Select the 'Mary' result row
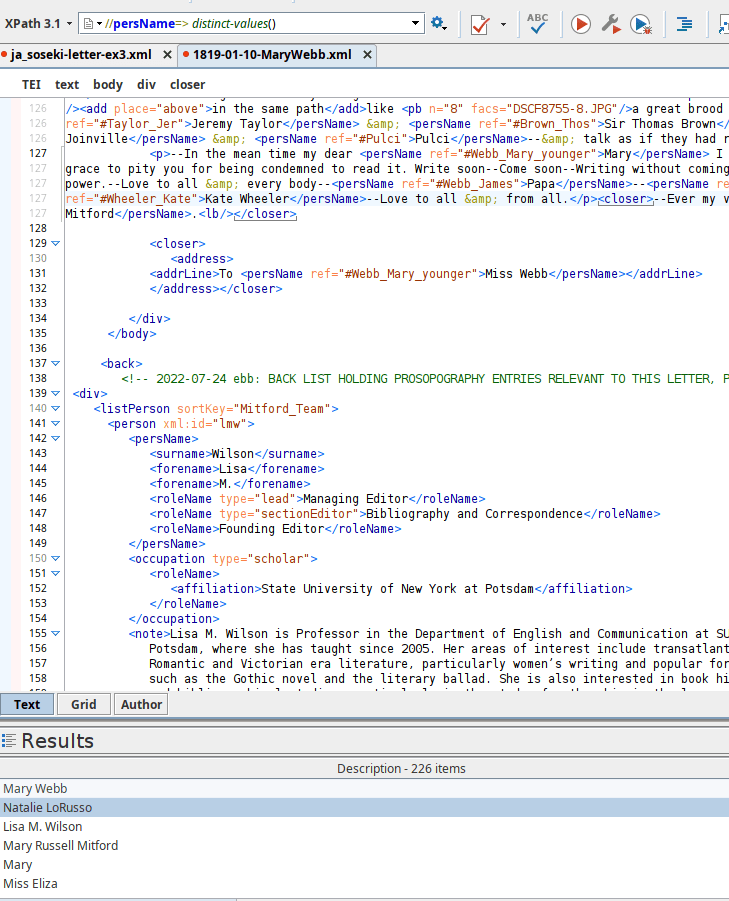This screenshot has height=901, width=729. click(364, 864)
